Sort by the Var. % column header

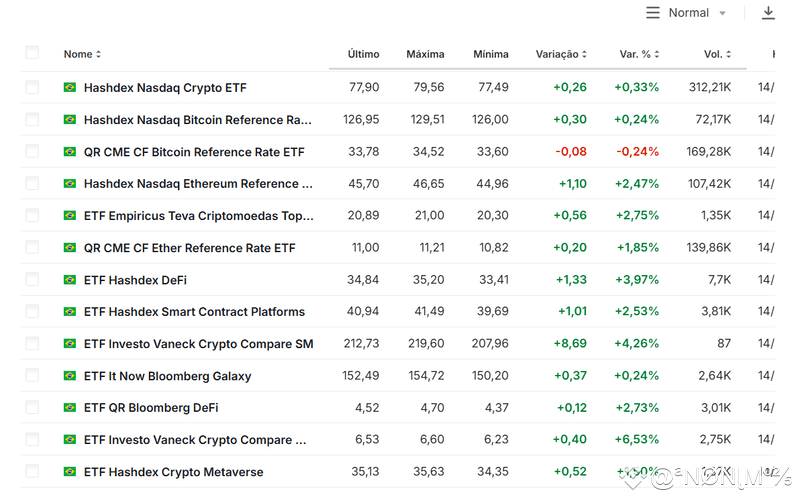pyautogui.click(x=639, y=54)
